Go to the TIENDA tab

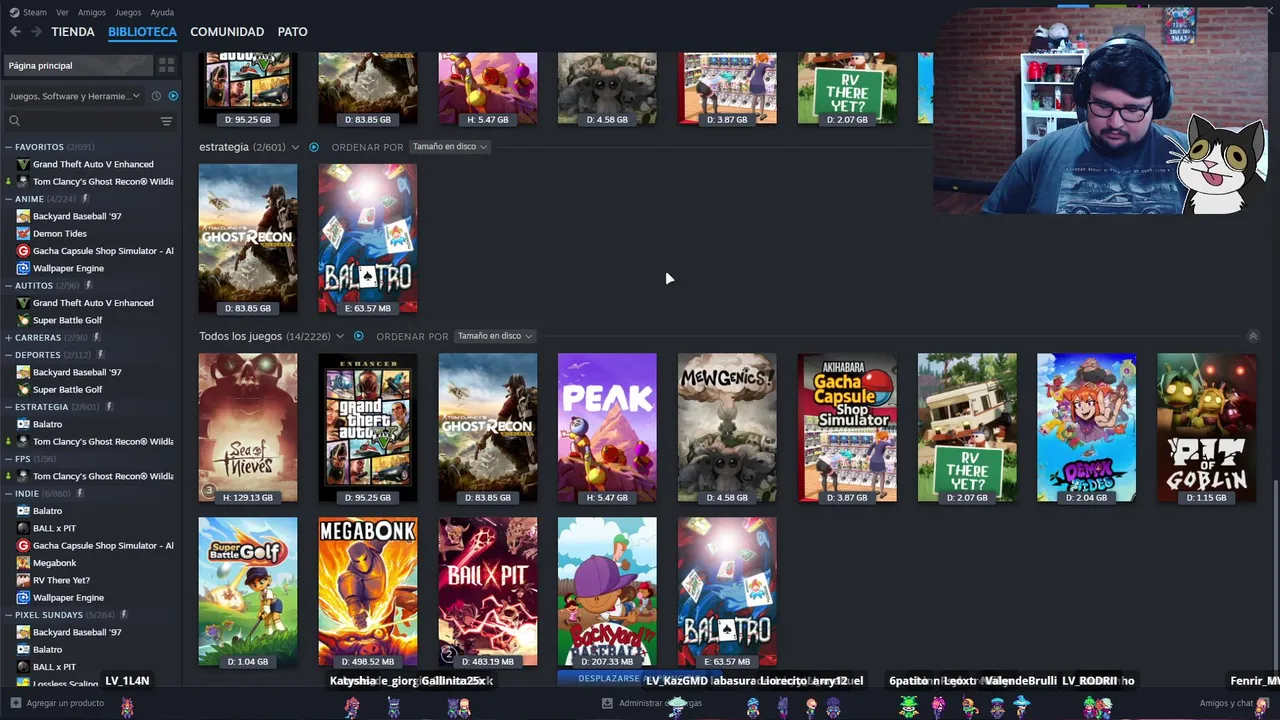73,32
